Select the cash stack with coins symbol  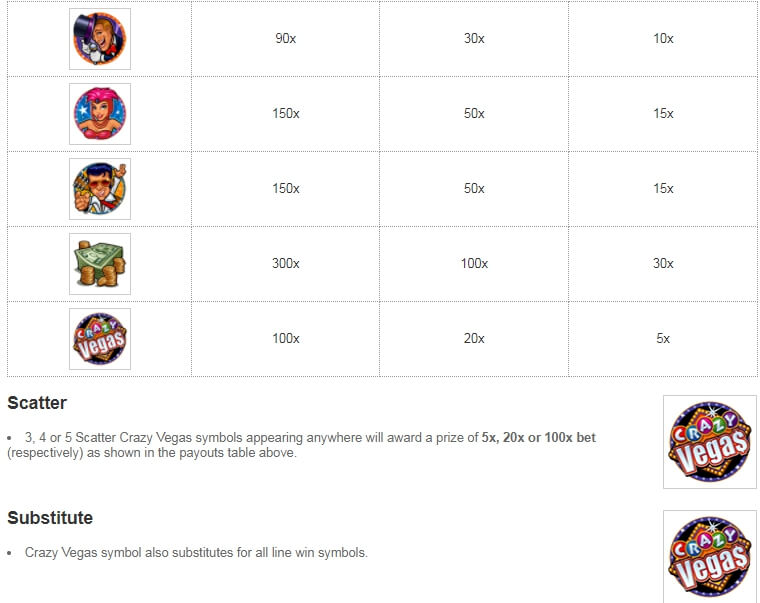pos(99,264)
